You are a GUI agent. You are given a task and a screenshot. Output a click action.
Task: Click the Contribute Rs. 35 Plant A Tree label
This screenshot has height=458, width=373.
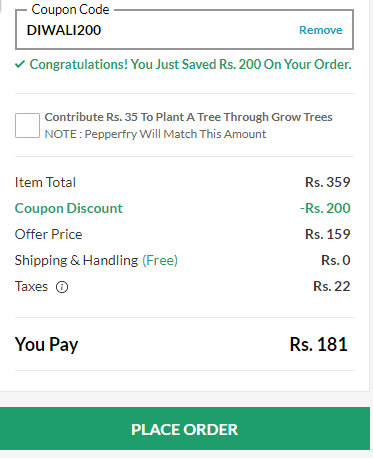coord(188,117)
